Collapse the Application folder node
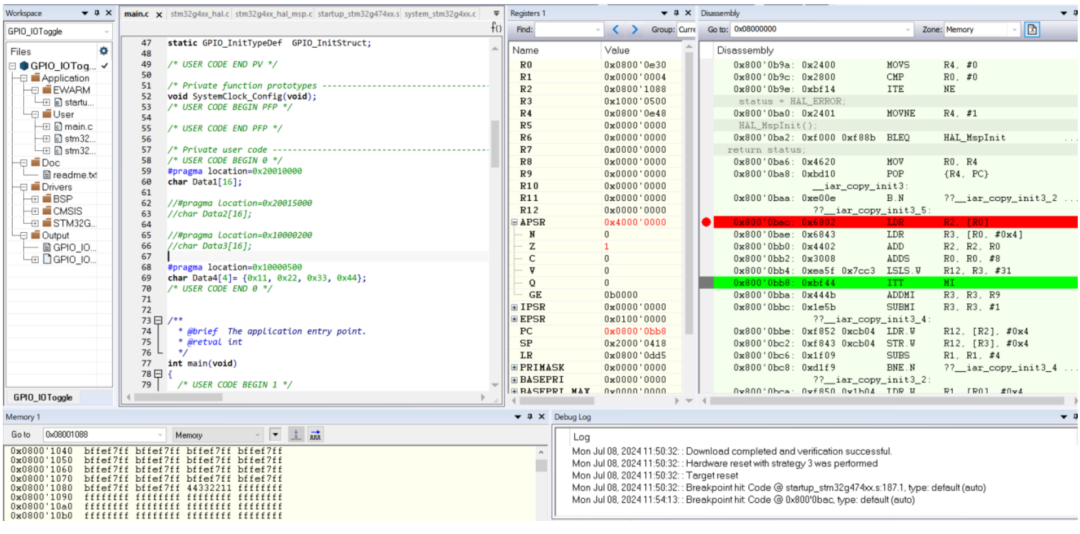Screen dimensions: 1080x534 pyautogui.click(x=24, y=78)
